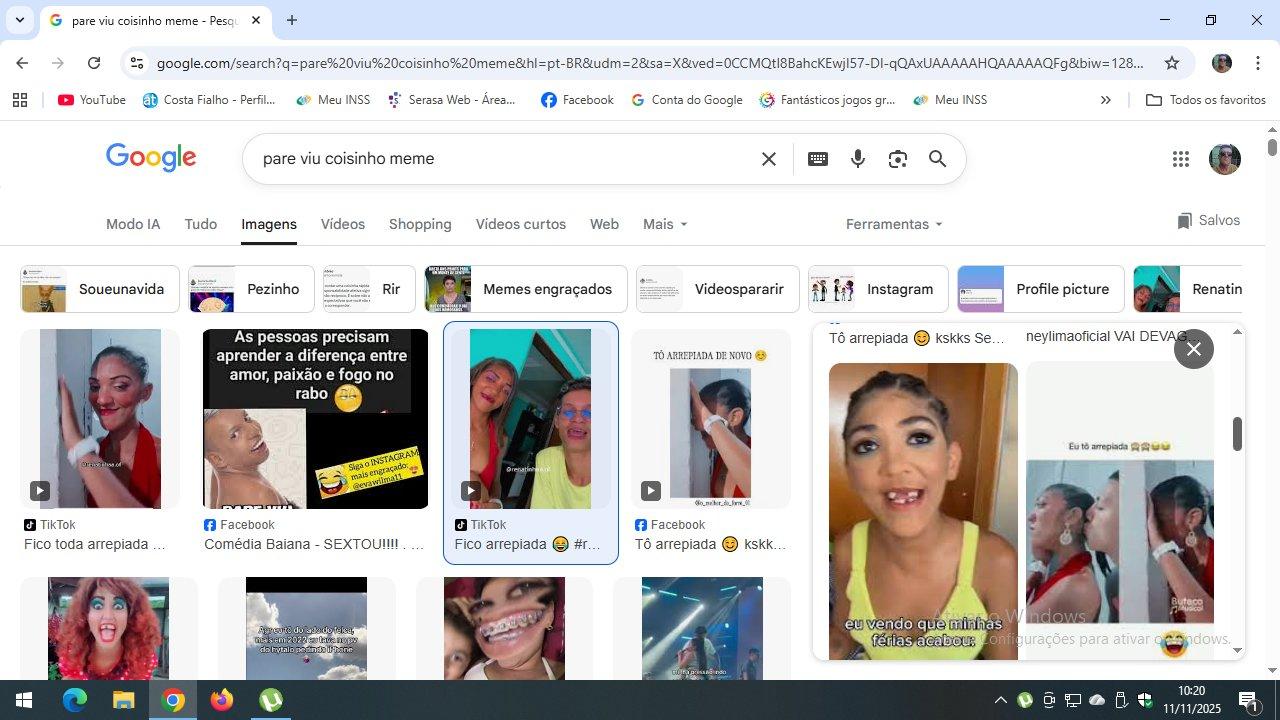This screenshot has width=1280, height=720.
Task: Search by image with Google Lens
Action: pyautogui.click(x=897, y=159)
